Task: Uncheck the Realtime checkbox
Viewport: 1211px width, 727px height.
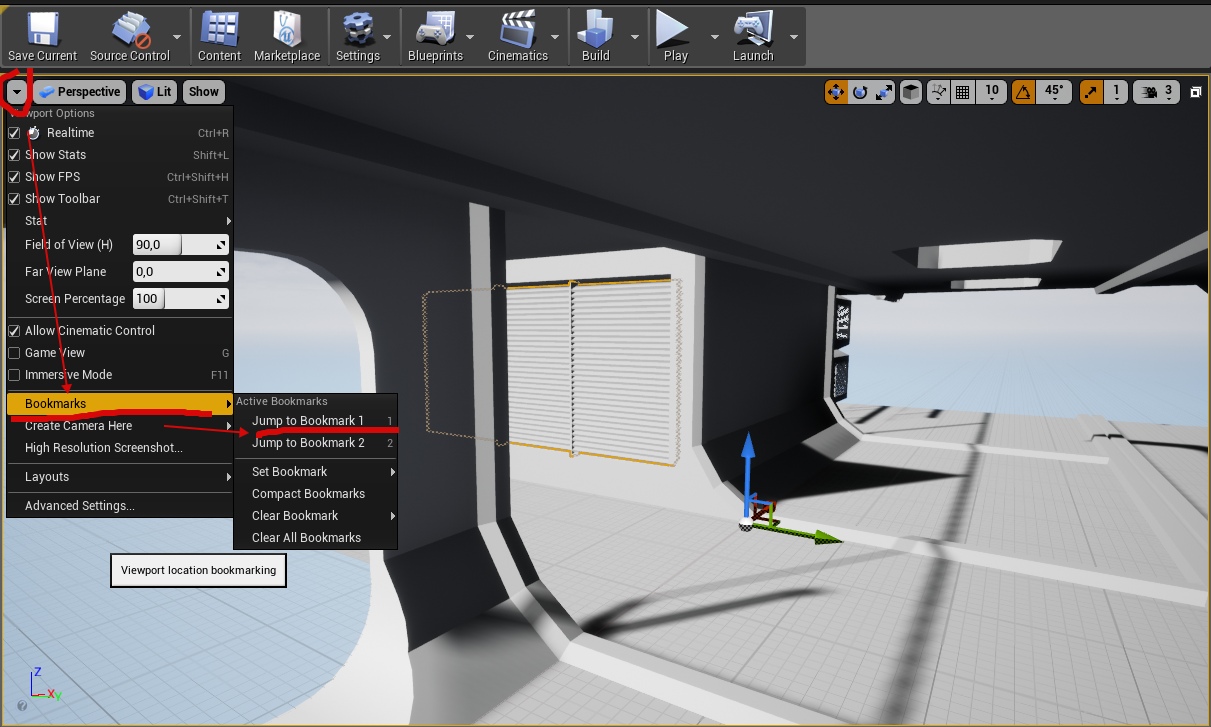Action: (14, 133)
